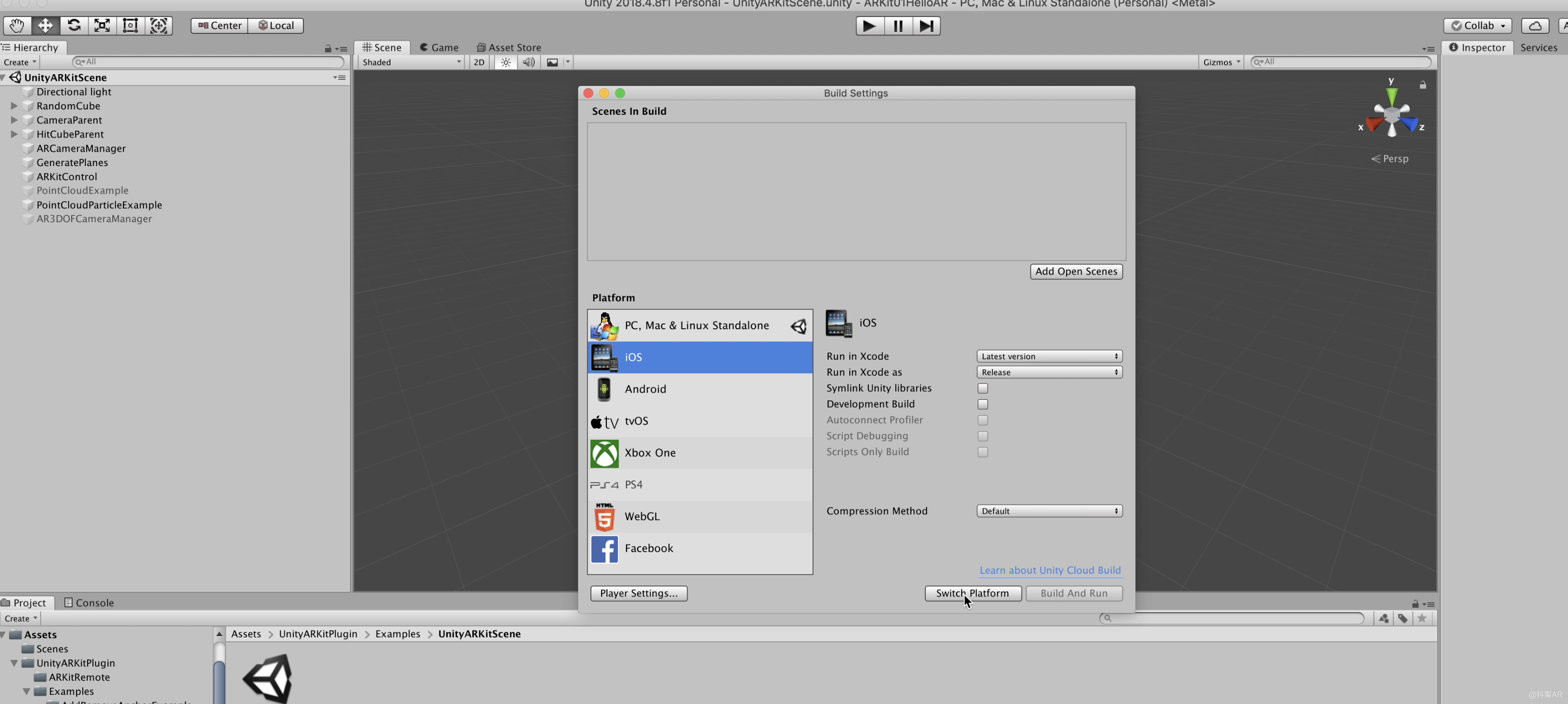Screen dimensions: 1568x704
Task: Expand HitCubeParent in Hierarchy
Action: pyautogui.click(x=14, y=134)
